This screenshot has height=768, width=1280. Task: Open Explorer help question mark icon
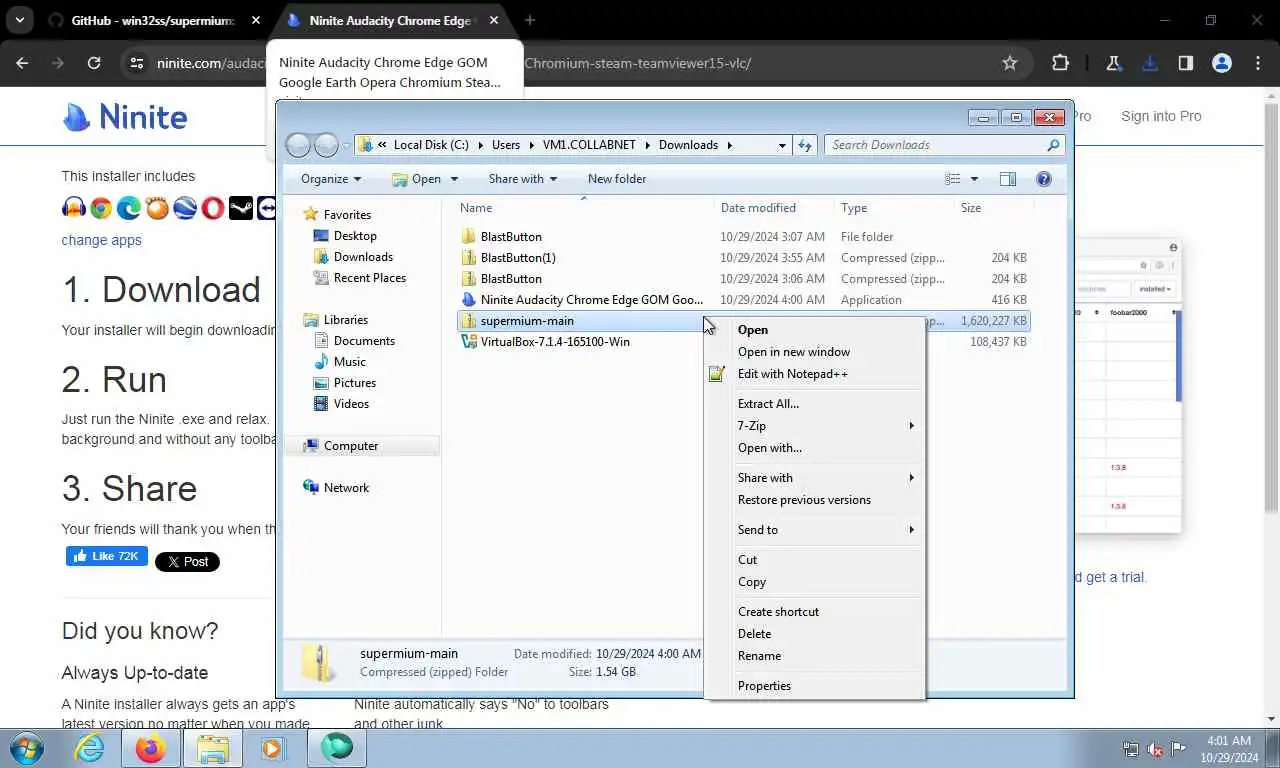(1044, 179)
